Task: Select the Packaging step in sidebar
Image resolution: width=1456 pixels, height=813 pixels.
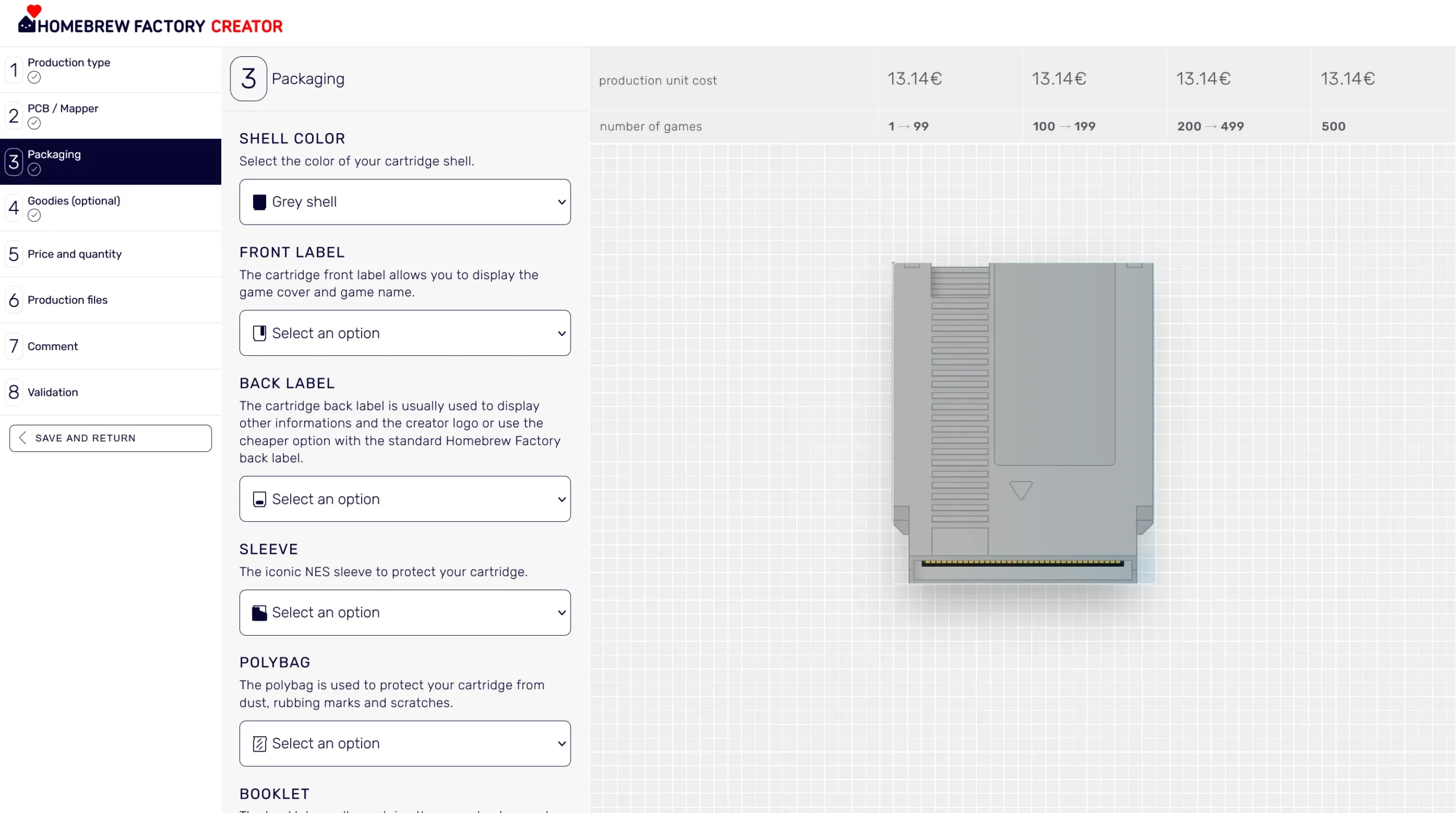Action: pyautogui.click(x=111, y=161)
